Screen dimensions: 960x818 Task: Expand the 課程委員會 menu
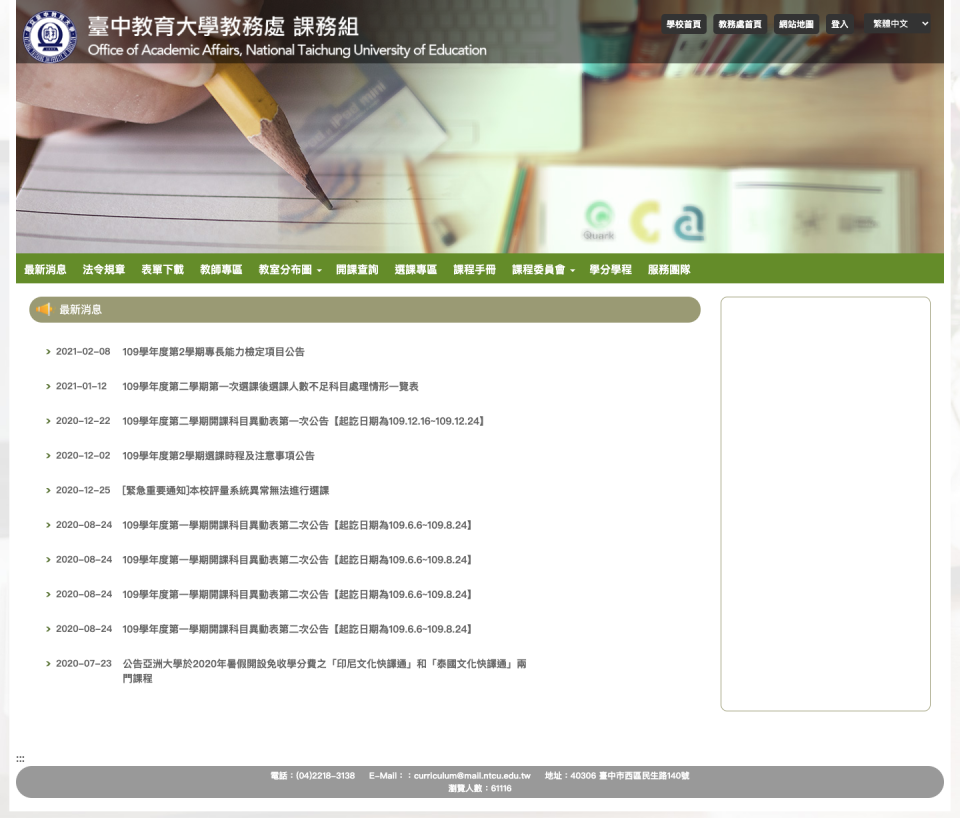click(x=543, y=270)
